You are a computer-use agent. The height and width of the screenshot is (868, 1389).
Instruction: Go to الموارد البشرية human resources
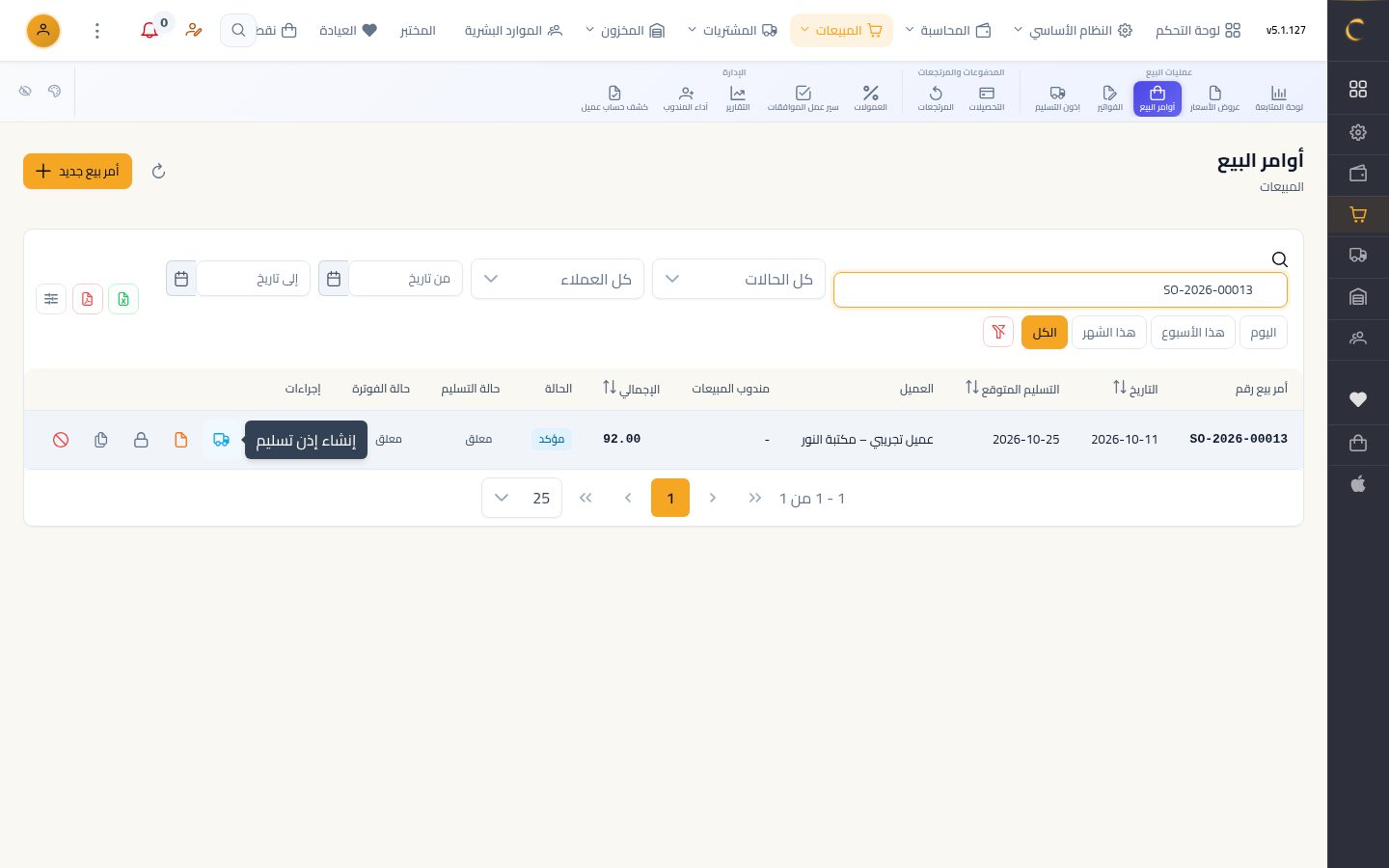point(513,31)
